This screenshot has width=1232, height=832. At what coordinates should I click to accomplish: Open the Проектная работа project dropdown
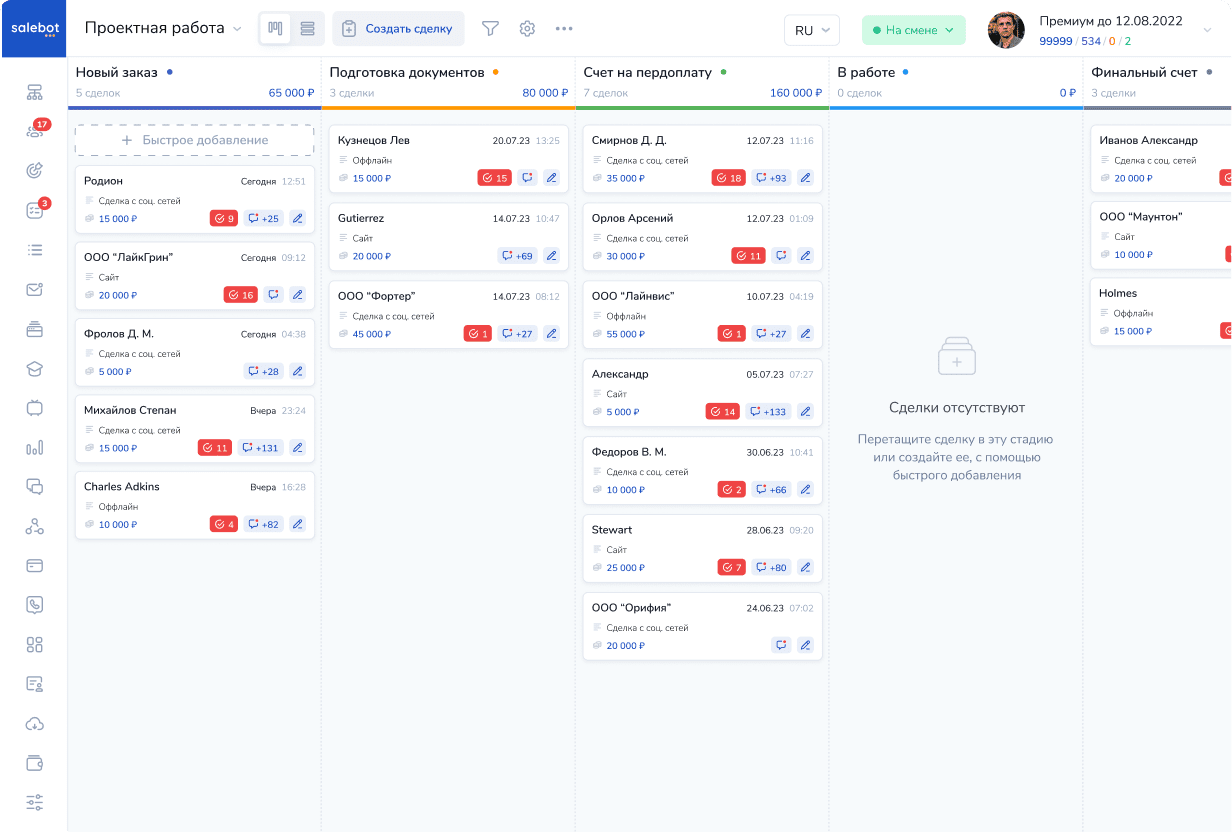pyautogui.click(x=163, y=29)
